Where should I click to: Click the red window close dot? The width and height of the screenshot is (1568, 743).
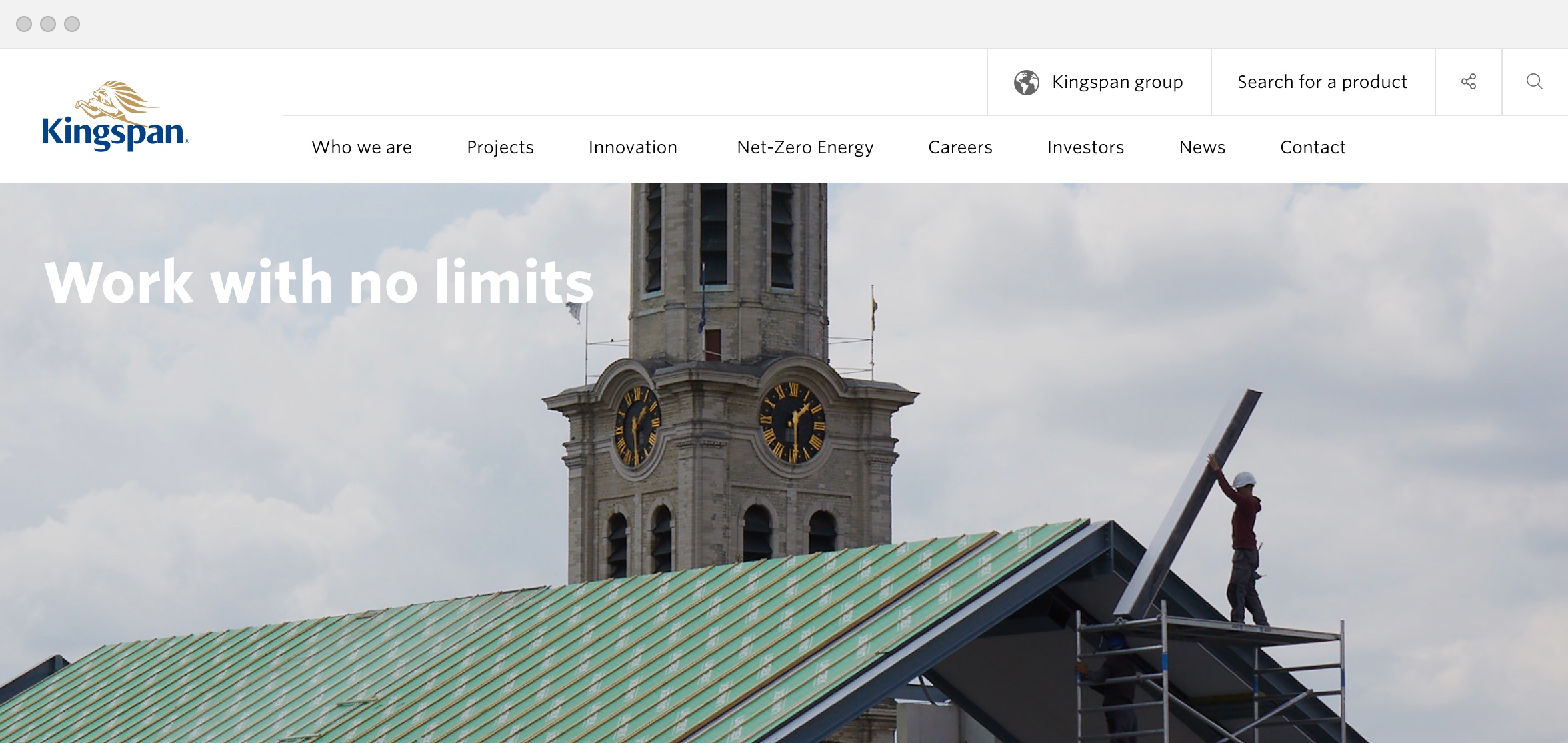tap(24, 24)
